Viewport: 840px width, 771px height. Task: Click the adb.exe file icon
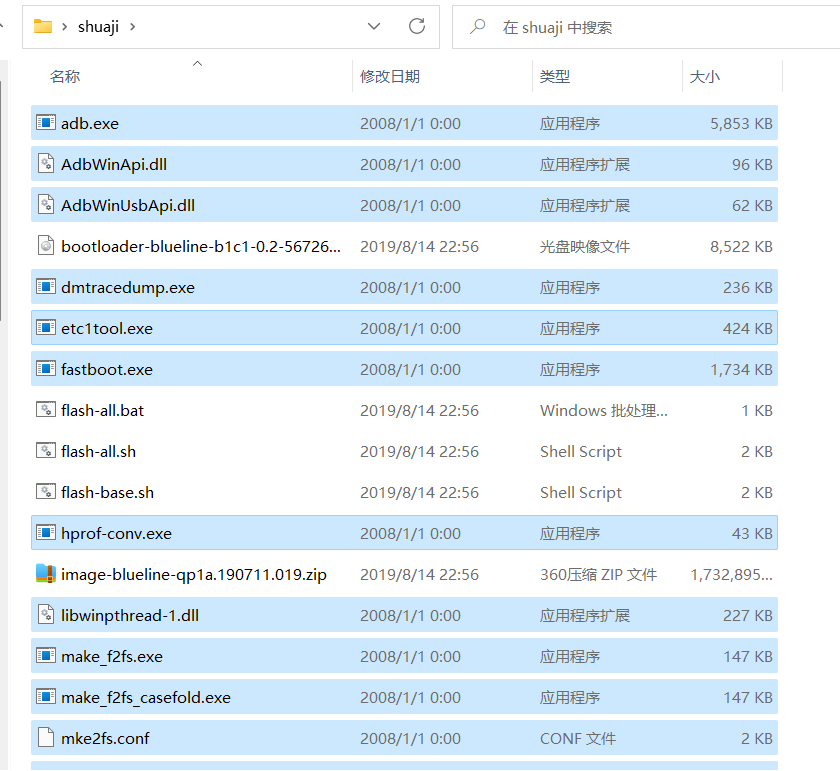click(46, 123)
